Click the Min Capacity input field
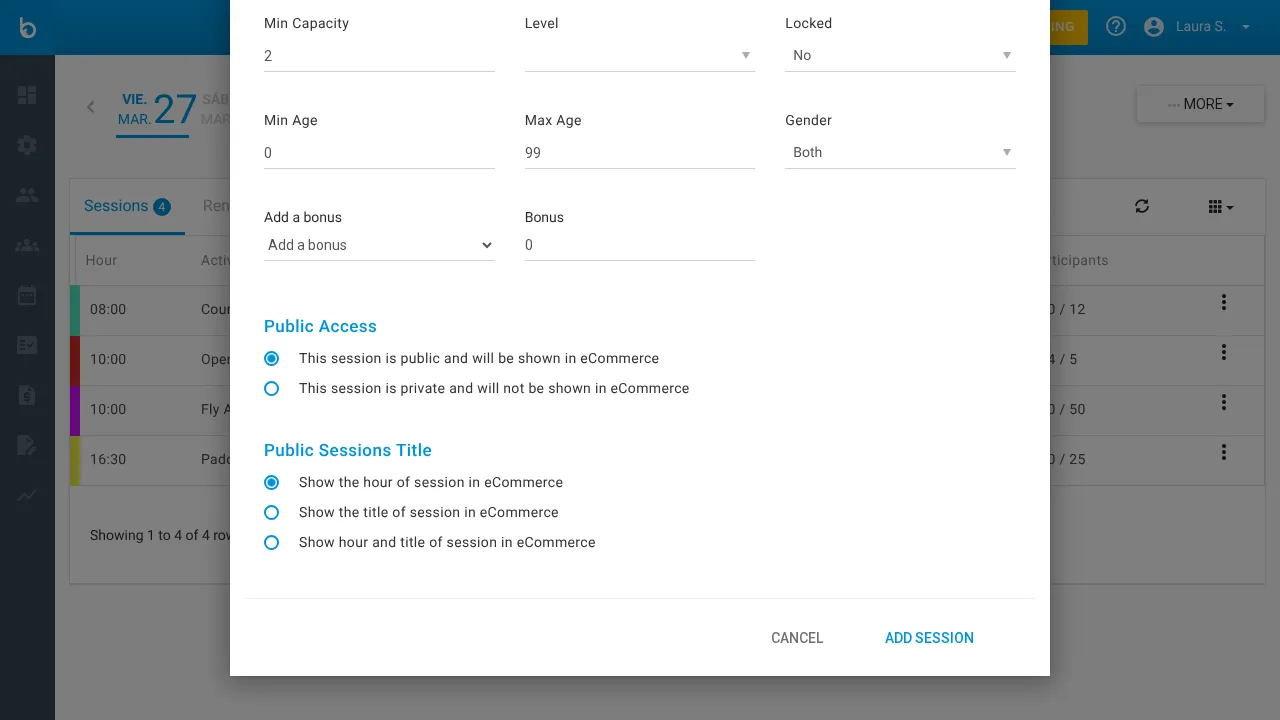The image size is (1280, 720). (379, 55)
